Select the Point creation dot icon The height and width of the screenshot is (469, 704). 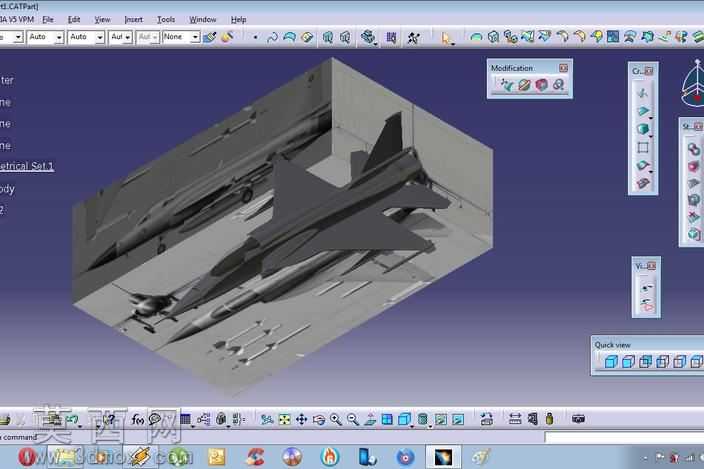pos(255,37)
